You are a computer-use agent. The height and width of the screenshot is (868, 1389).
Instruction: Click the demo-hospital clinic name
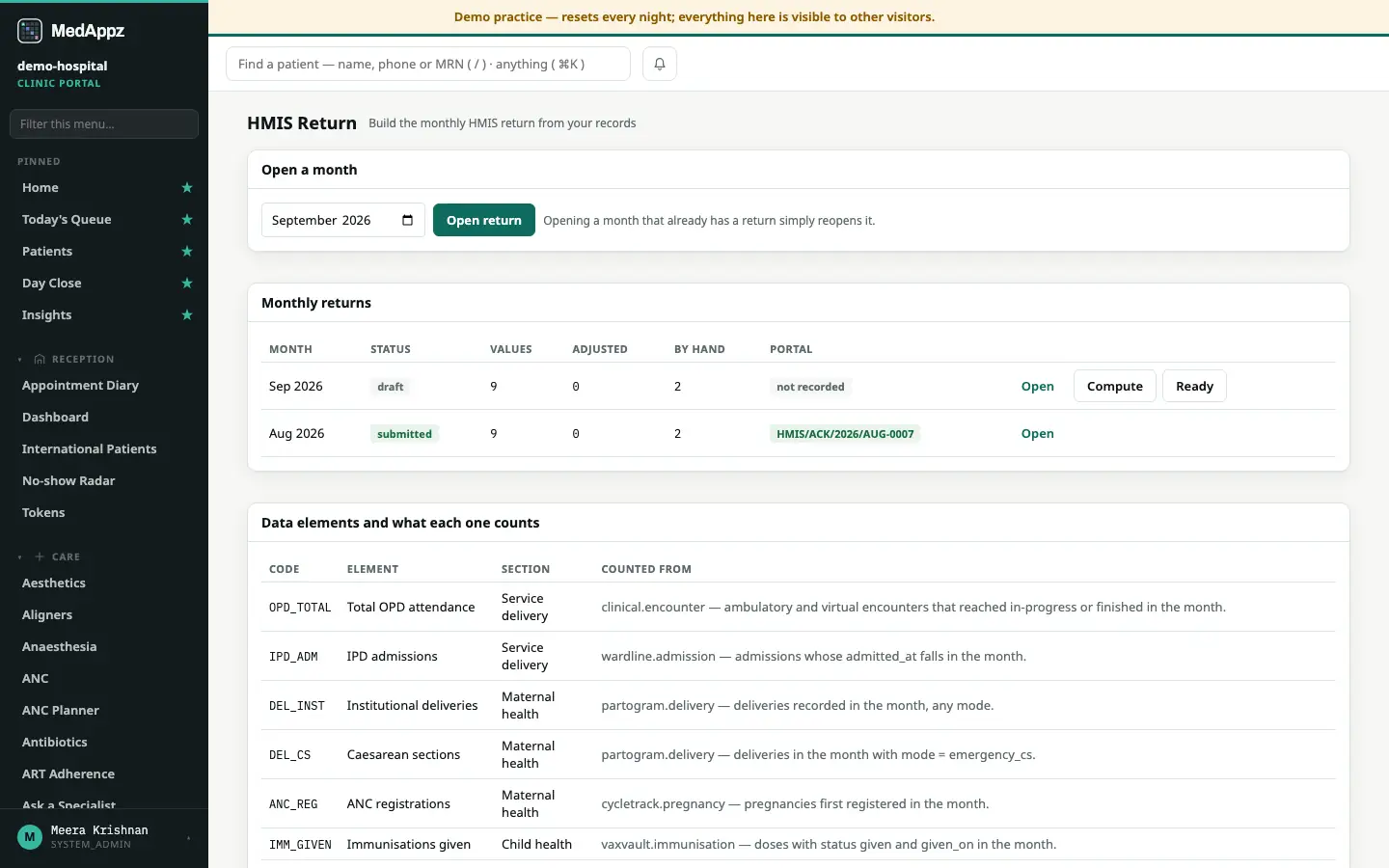pyautogui.click(x=62, y=67)
